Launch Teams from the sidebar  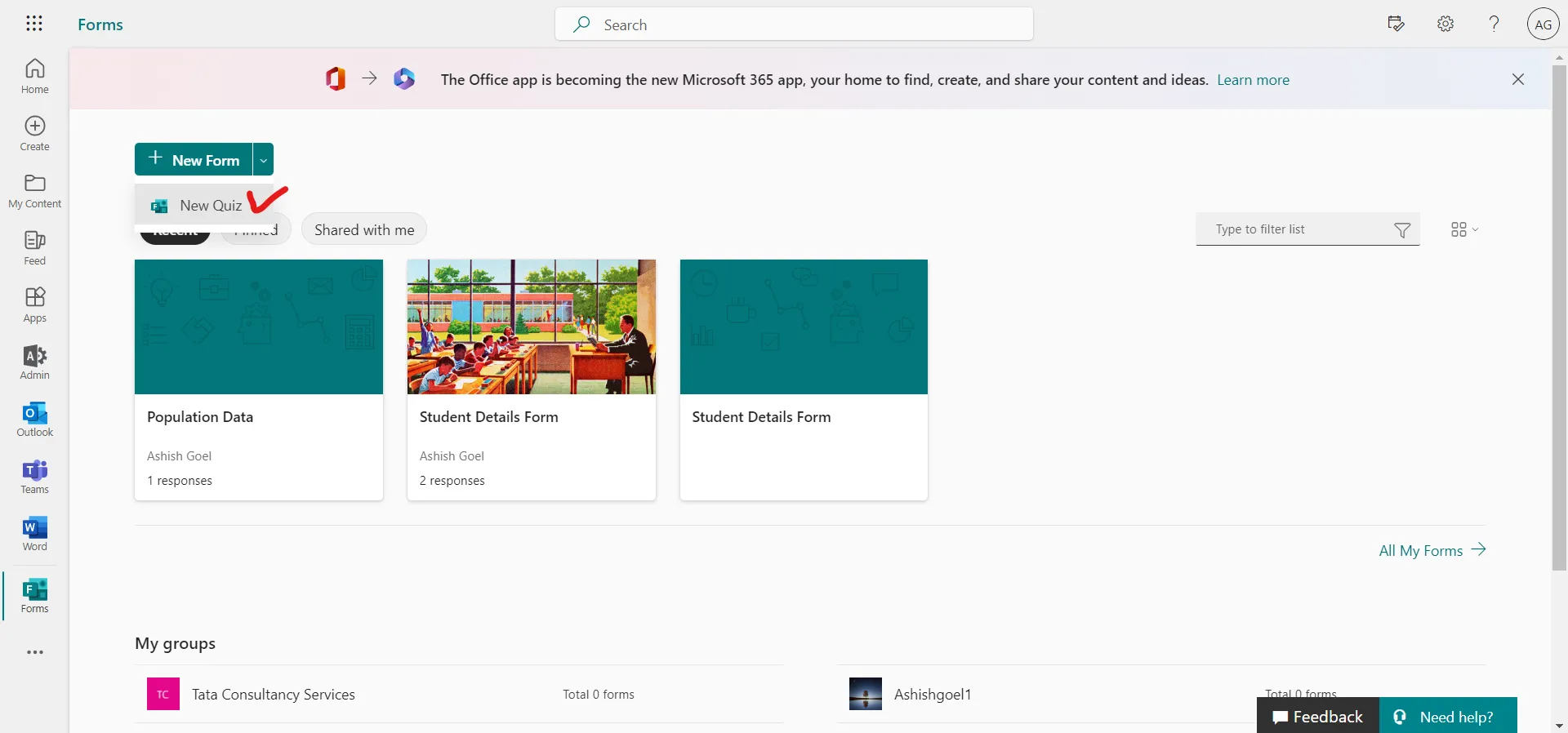coord(34,477)
